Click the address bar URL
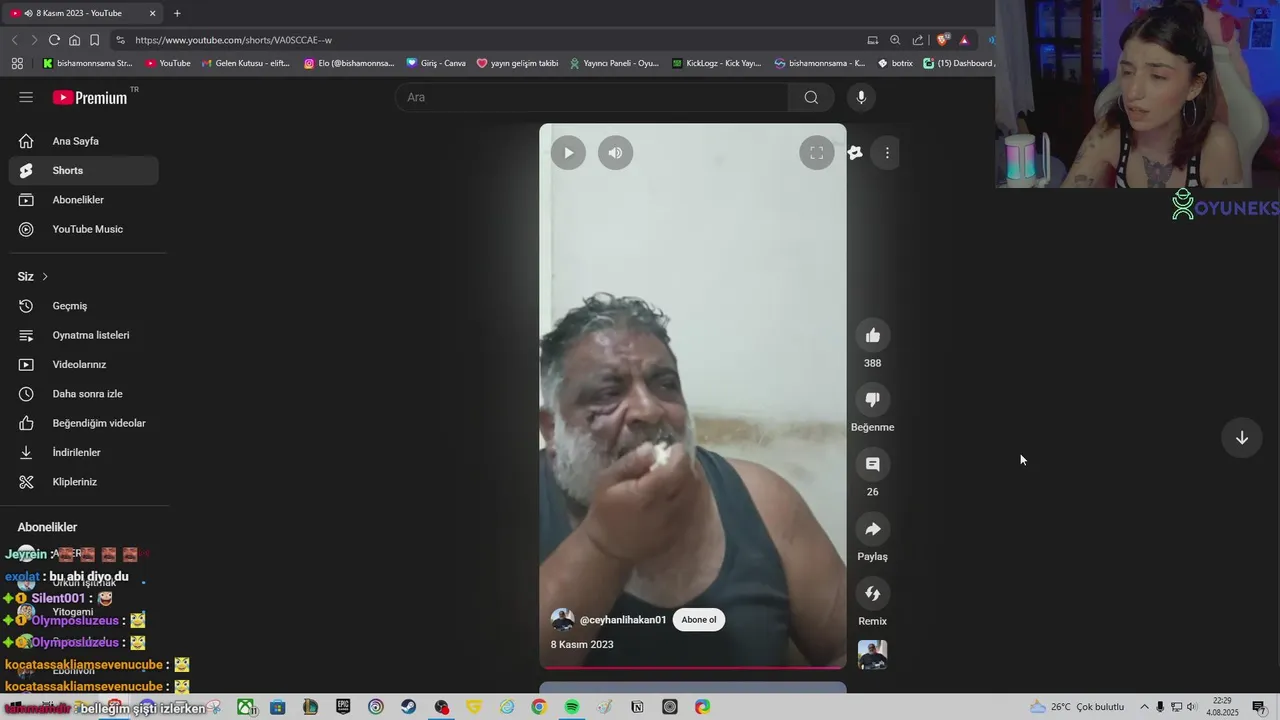The height and width of the screenshot is (720, 1280). tap(233, 40)
